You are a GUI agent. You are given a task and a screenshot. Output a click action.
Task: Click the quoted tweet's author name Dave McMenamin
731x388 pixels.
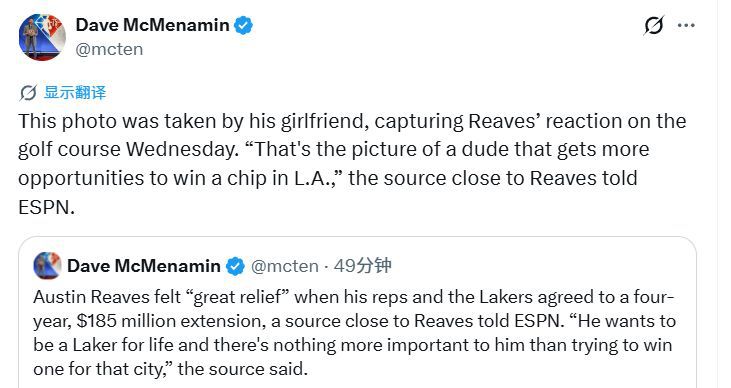(x=144, y=266)
